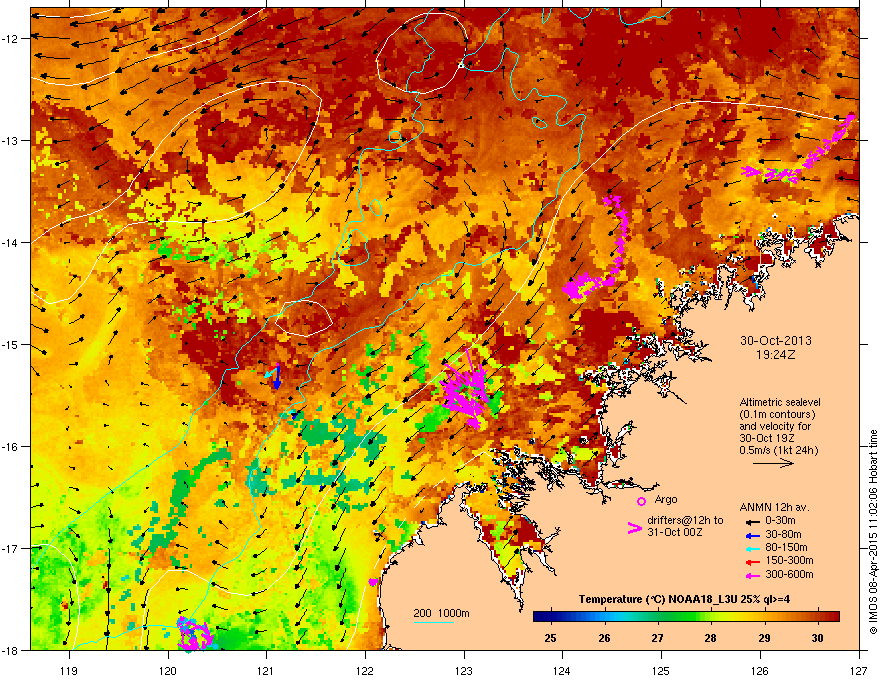Click the colorbar tick label '30'
The width and height of the screenshot is (880, 680).
tap(818, 638)
